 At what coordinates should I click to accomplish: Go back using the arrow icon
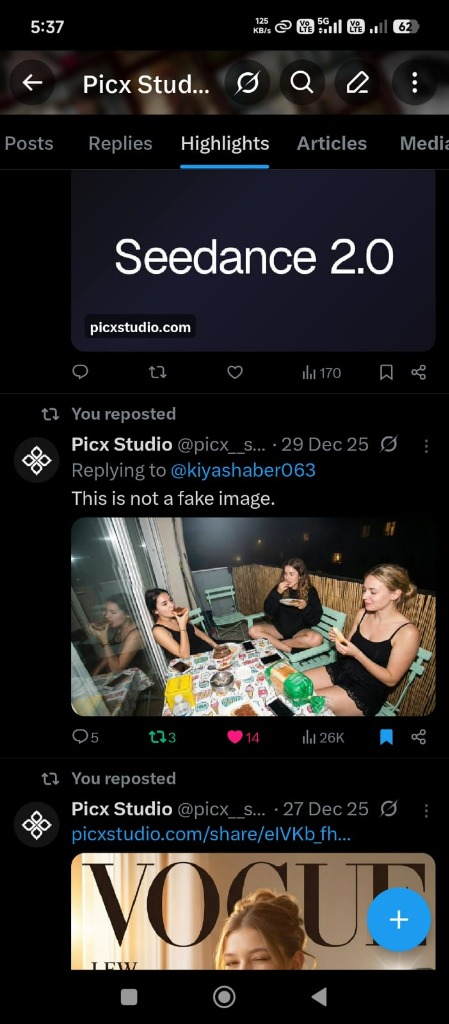[32, 82]
